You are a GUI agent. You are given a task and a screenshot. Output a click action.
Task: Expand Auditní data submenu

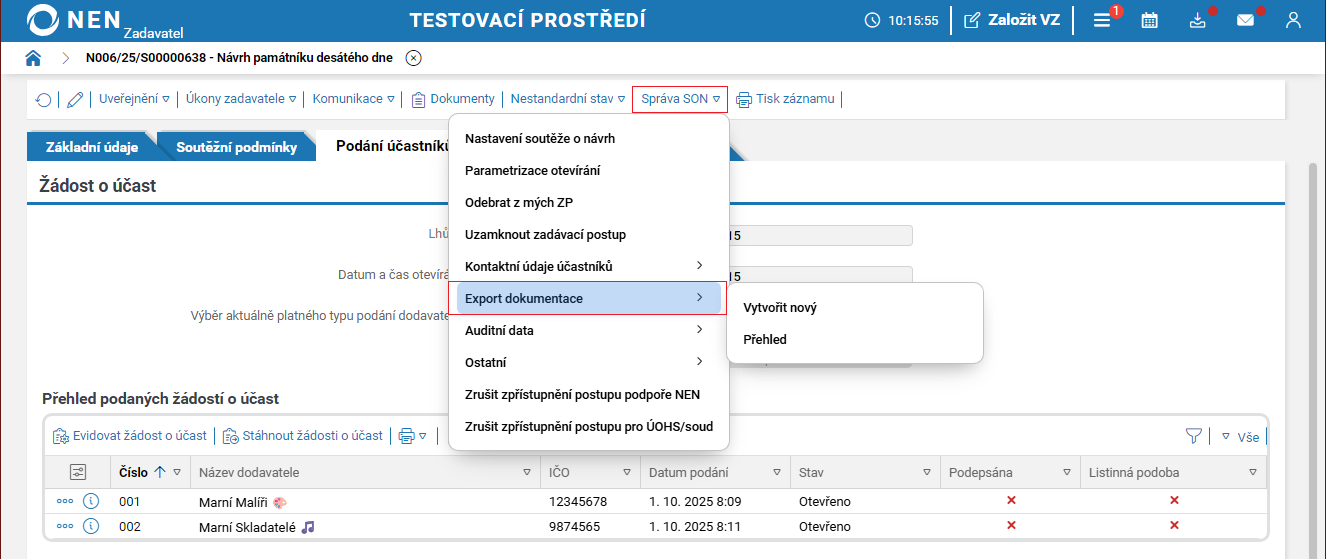coord(589,330)
